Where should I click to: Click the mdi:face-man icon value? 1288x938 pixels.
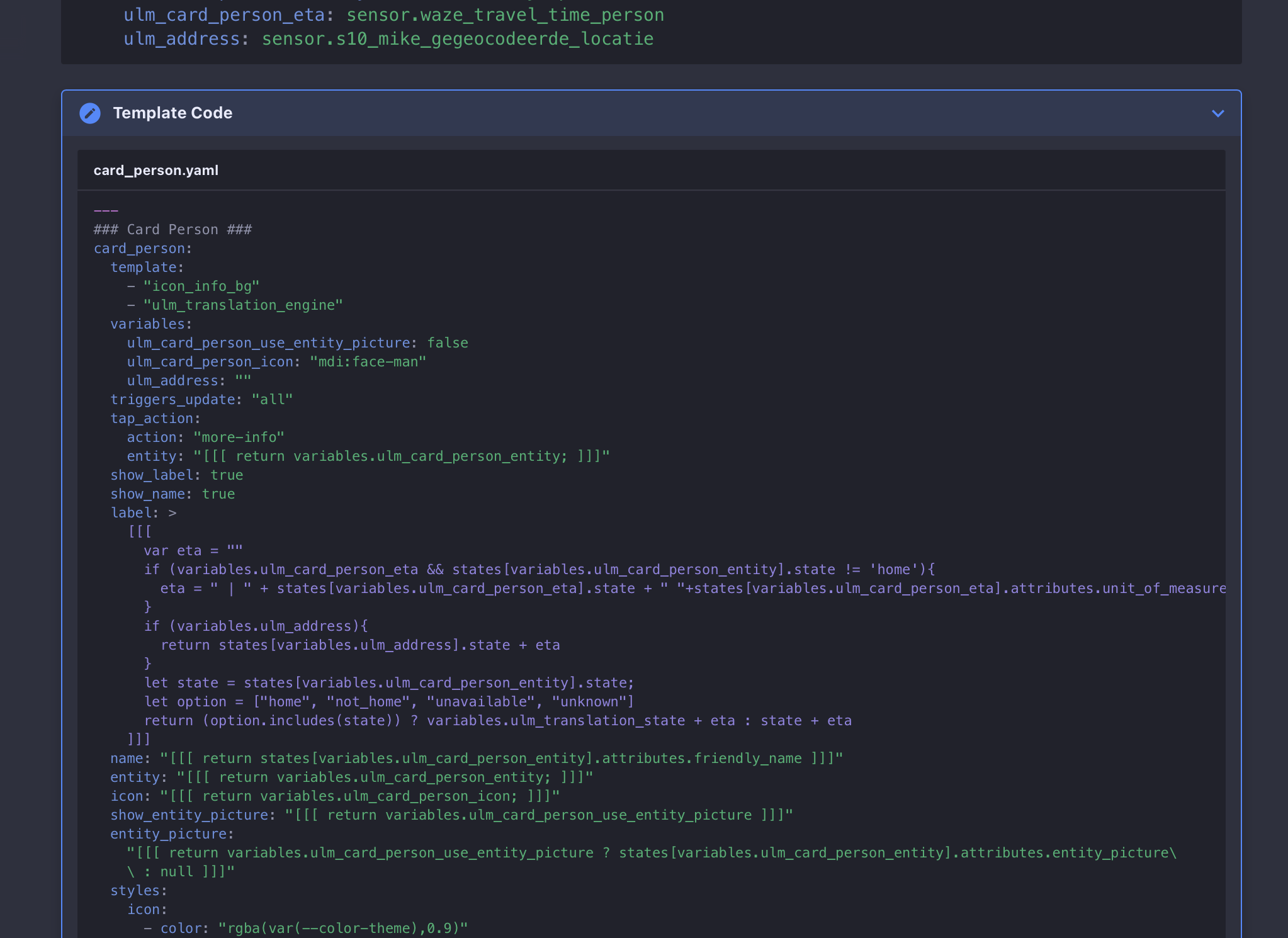pyautogui.click(x=368, y=361)
